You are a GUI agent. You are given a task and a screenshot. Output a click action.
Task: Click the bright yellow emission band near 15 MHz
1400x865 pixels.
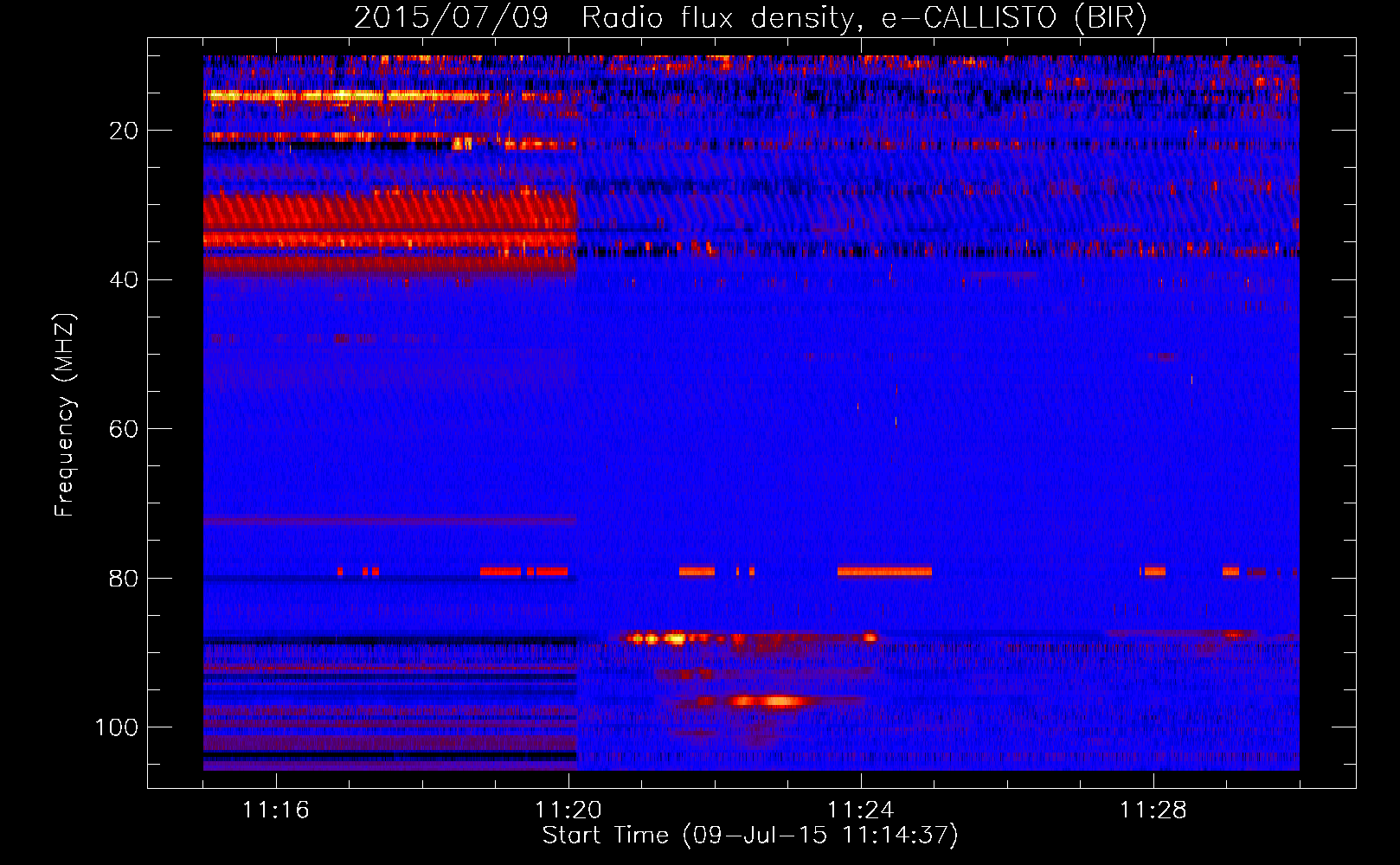(x=346, y=95)
